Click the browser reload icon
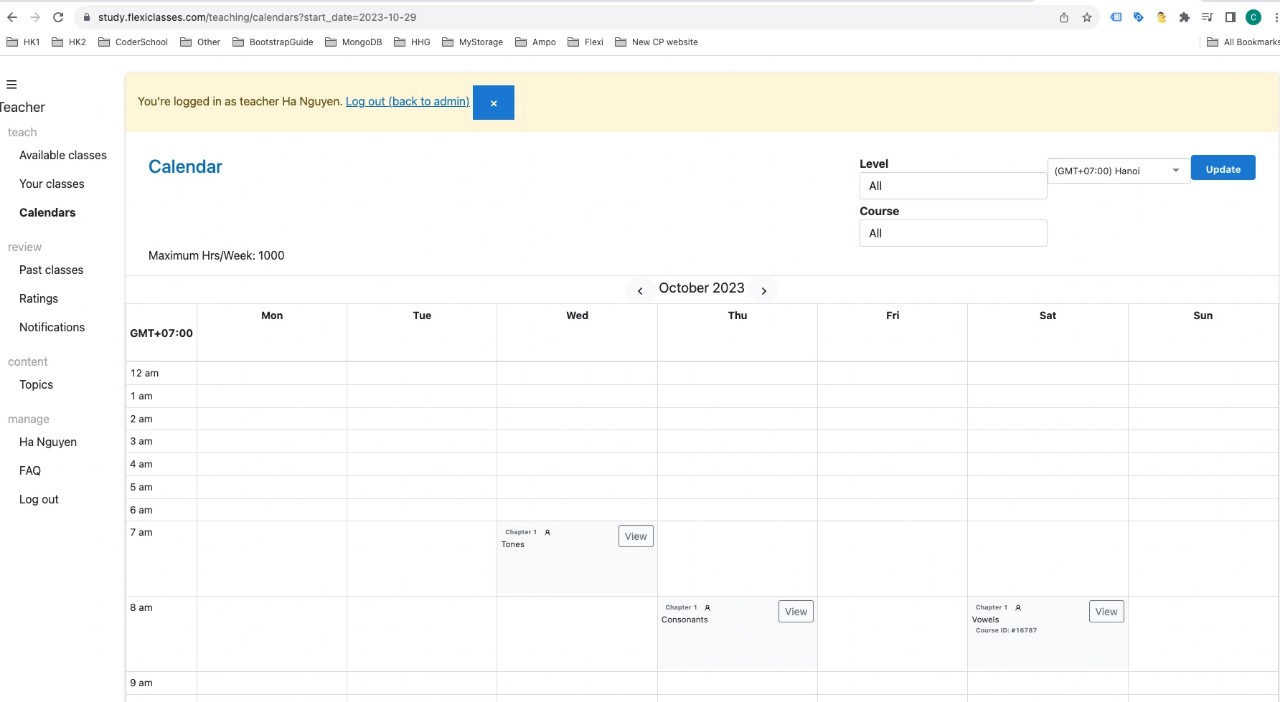 [x=58, y=17]
